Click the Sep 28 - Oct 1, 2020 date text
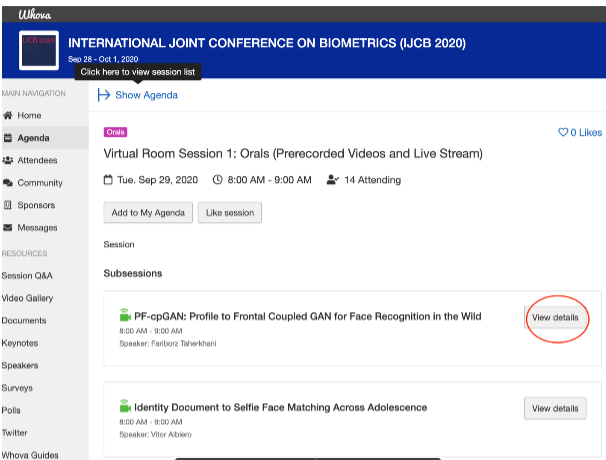Viewport: 606px width, 460px height. tap(103, 59)
